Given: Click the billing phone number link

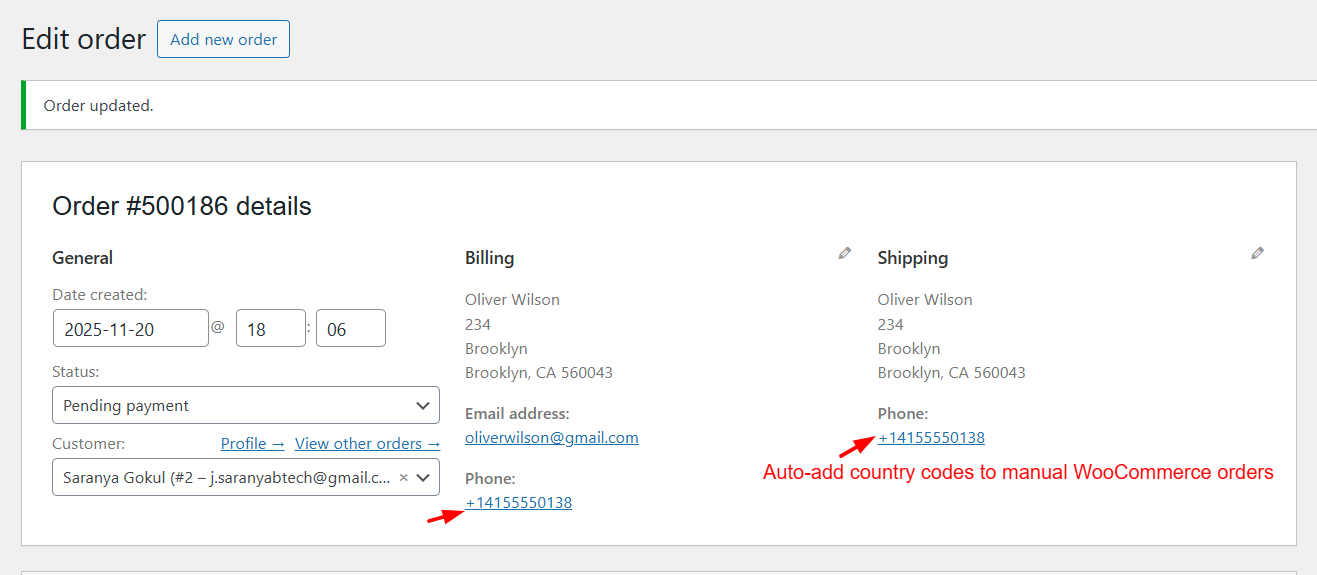Looking at the screenshot, I should (518, 503).
